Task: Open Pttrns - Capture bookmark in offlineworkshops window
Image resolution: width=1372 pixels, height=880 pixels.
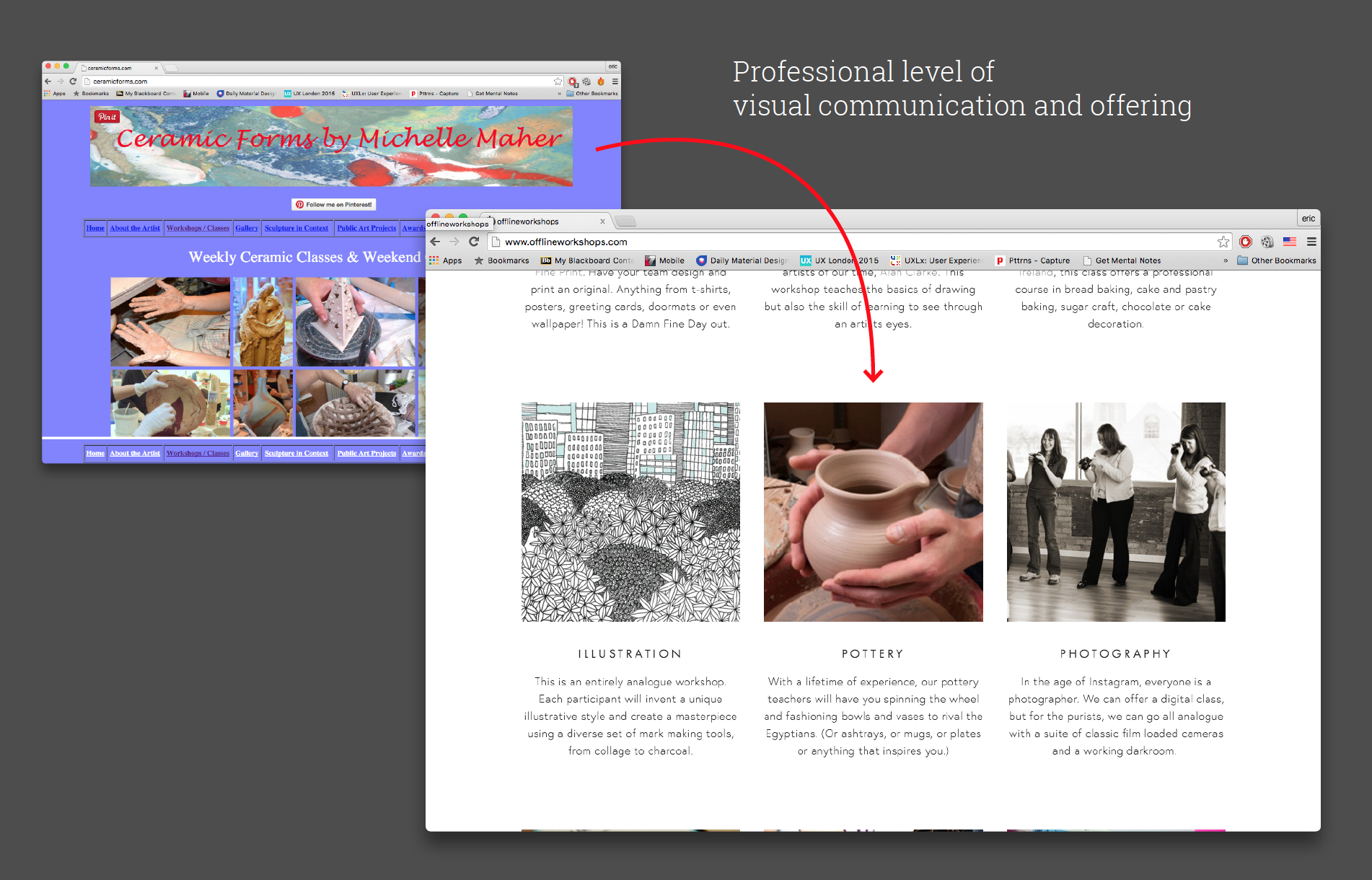Action: (1032, 260)
